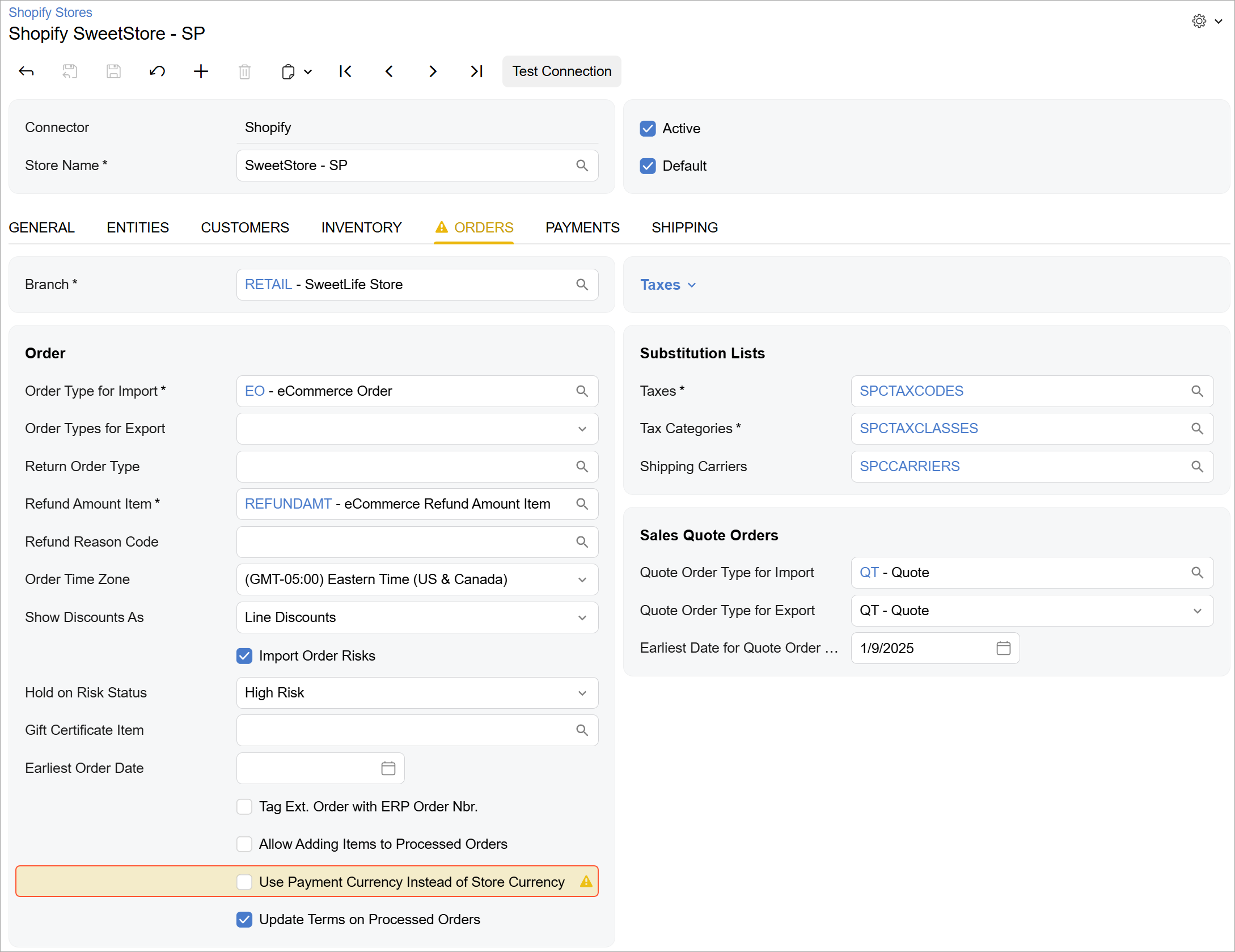Select the ORDERS tab
Viewport: 1235px width, 952px height.
click(474, 228)
